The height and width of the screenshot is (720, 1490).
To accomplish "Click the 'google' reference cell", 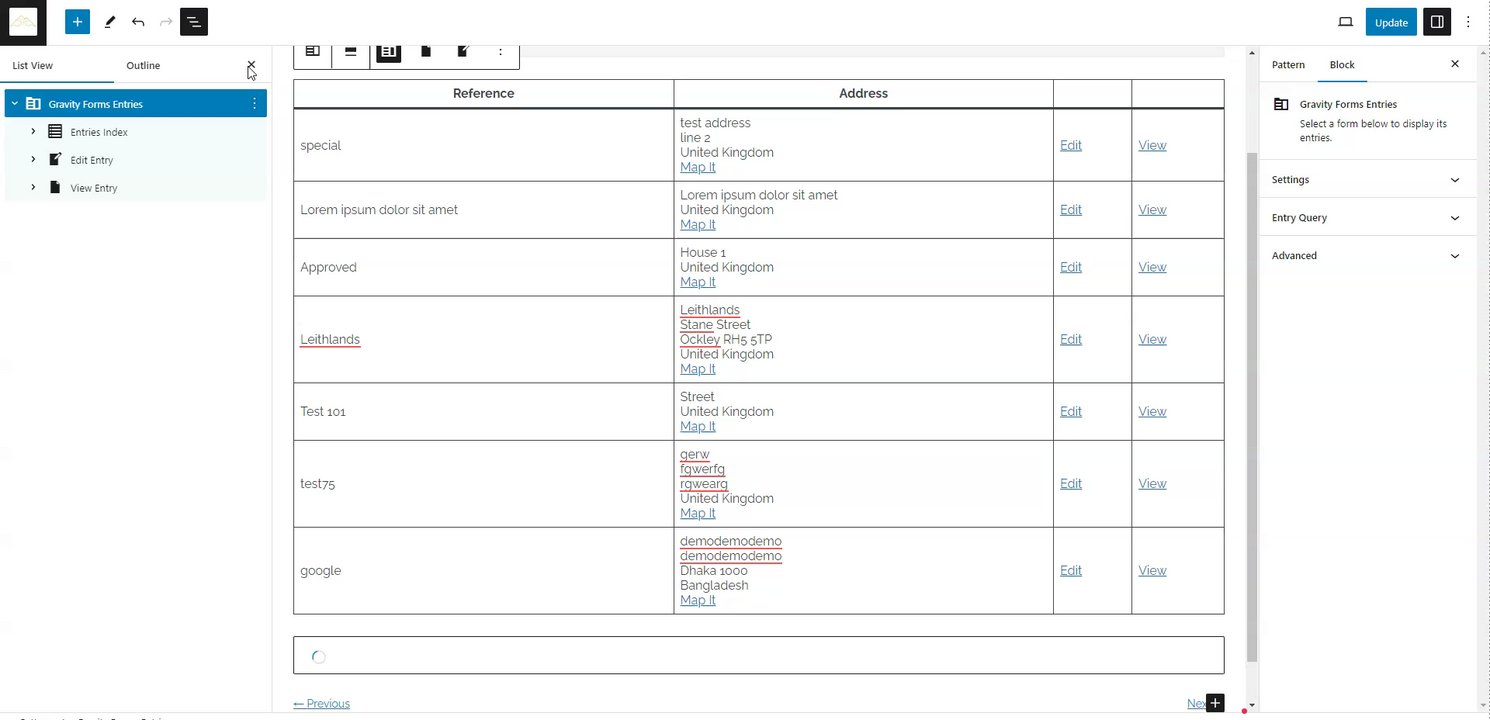I will click(x=483, y=570).
